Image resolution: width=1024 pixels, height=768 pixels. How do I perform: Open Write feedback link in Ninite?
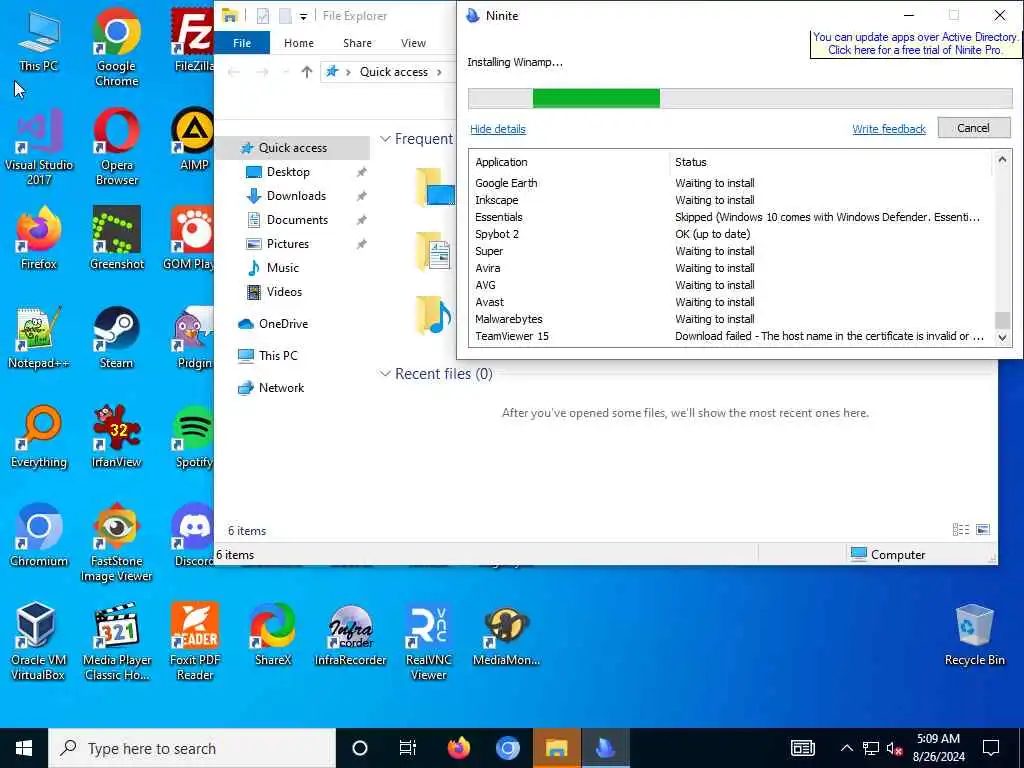[x=889, y=129]
